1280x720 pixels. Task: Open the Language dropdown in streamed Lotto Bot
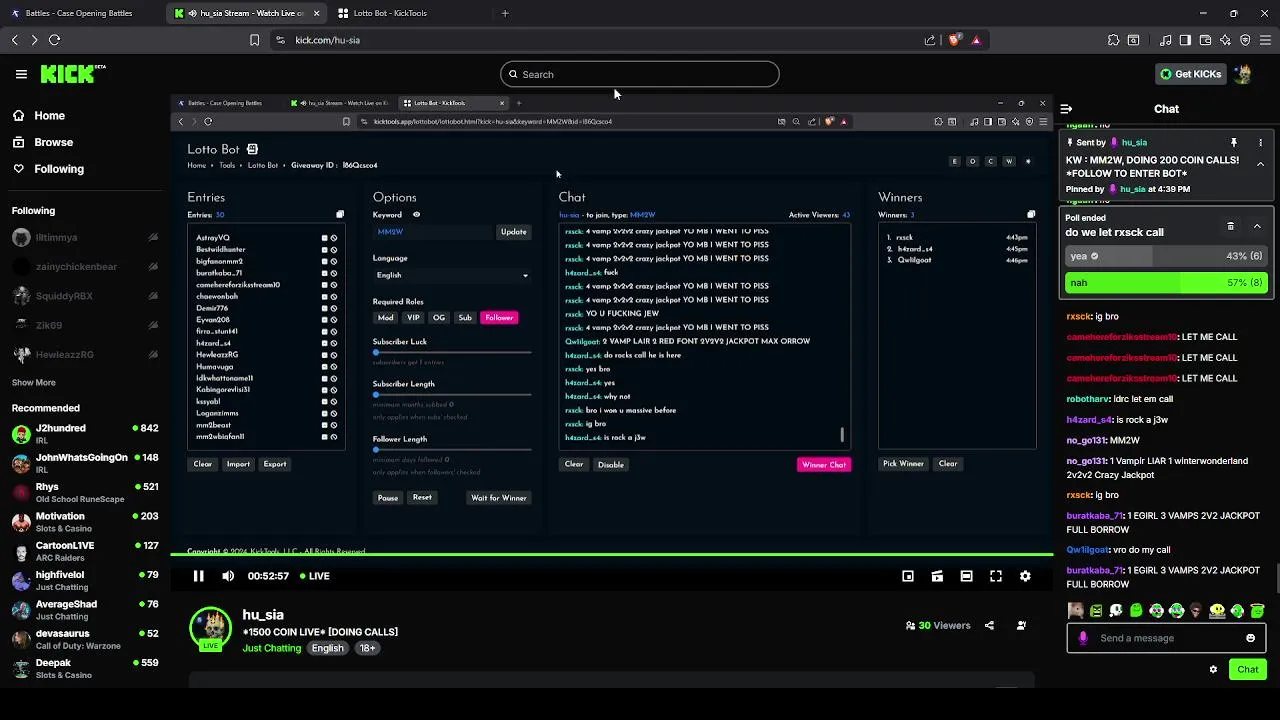tap(452, 275)
